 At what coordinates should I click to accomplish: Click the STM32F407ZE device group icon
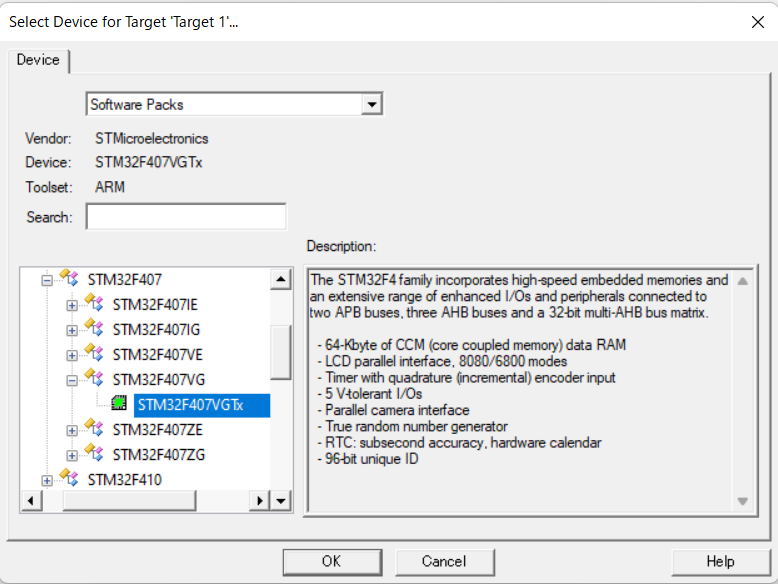click(94, 428)
